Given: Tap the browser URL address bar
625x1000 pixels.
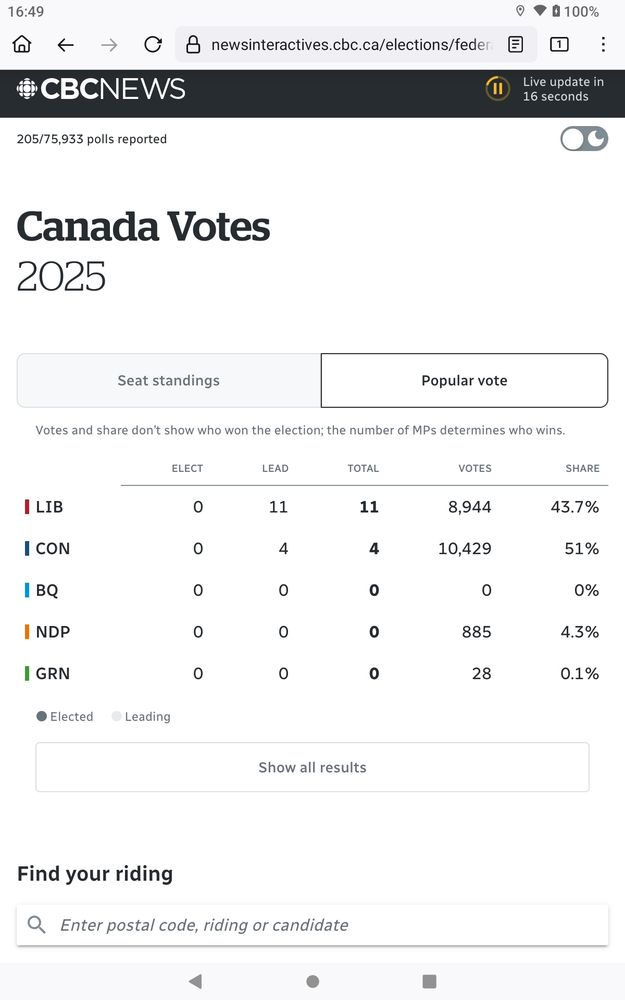Looking at the screenshot, I should click(350, 44).
